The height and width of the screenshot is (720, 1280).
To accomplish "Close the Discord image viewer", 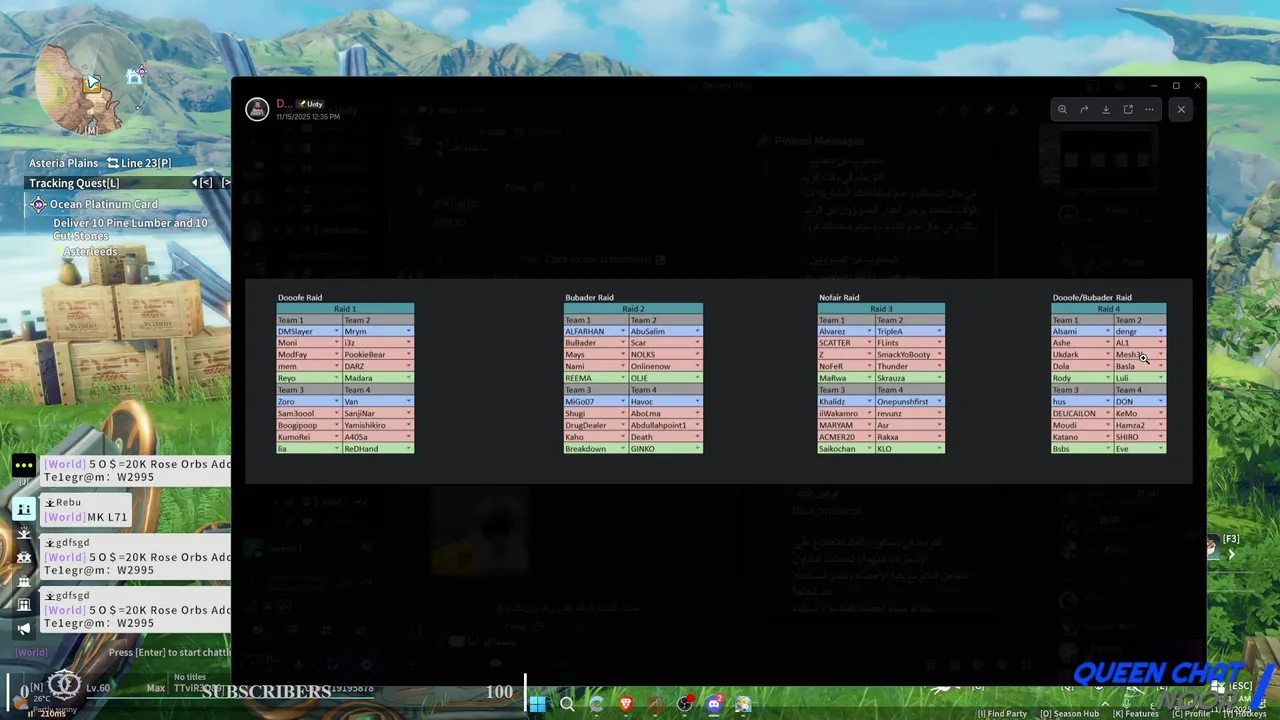I will [1181, 109].
